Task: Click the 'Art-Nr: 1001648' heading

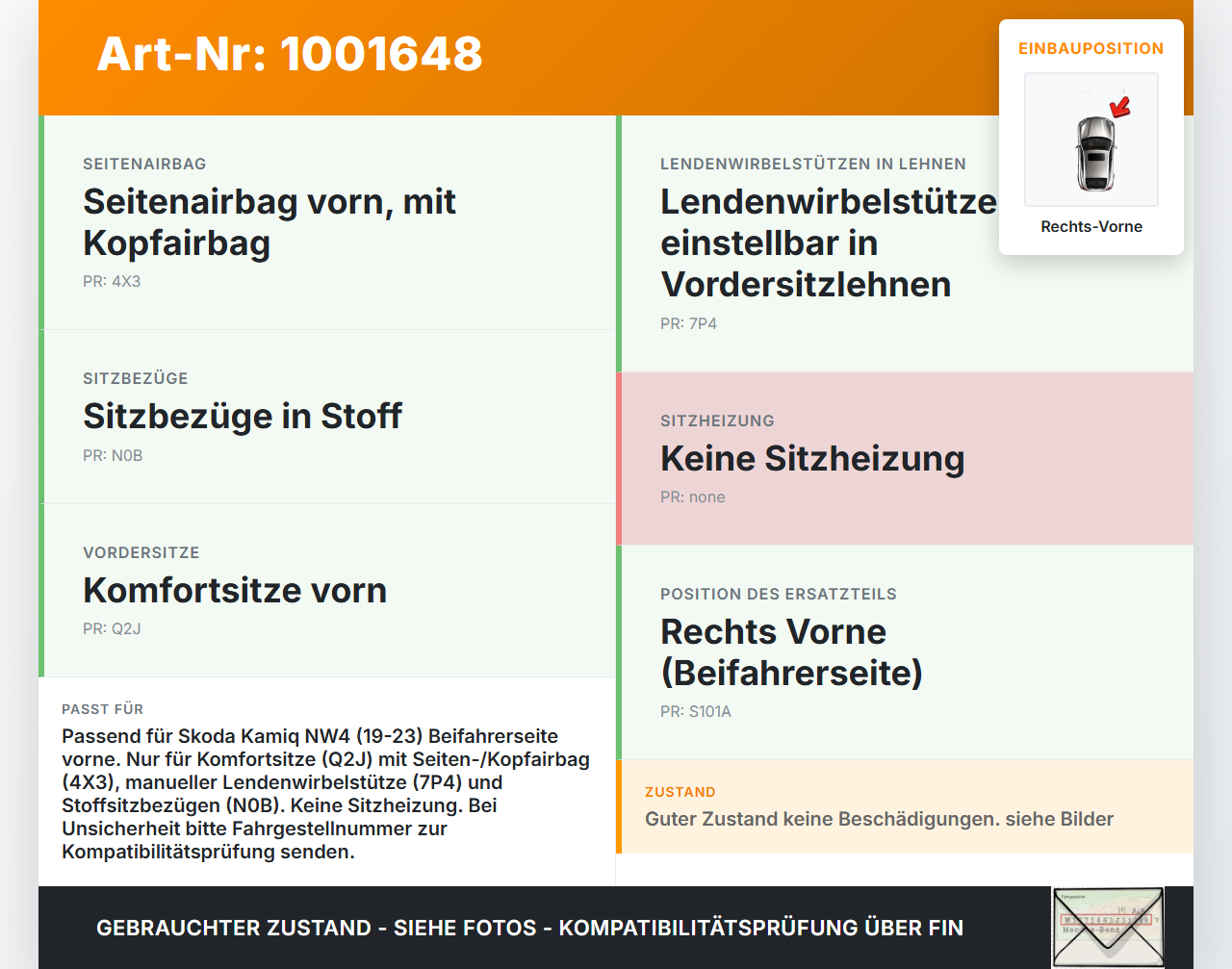Action: (290, 54)
